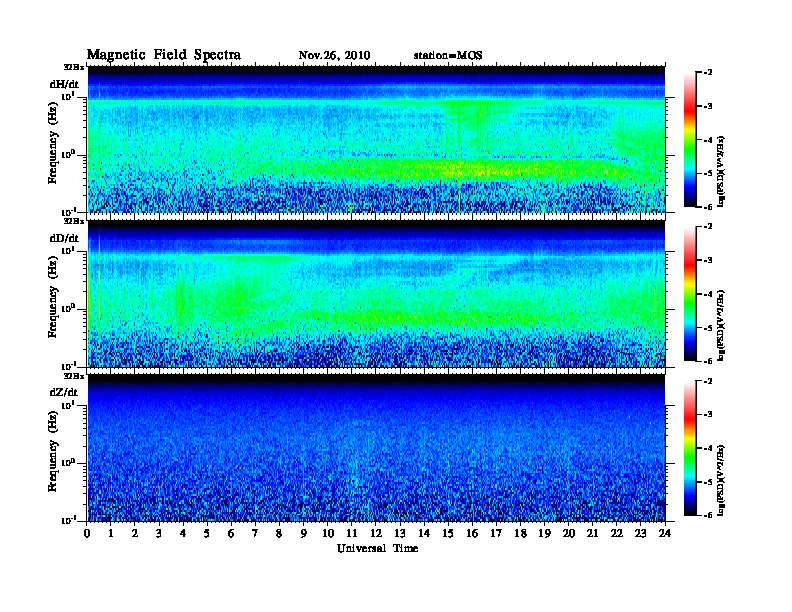Click hour "5" on the time axis
The height and width of the screenshot is (612, 792).
[x=207, y=533]
